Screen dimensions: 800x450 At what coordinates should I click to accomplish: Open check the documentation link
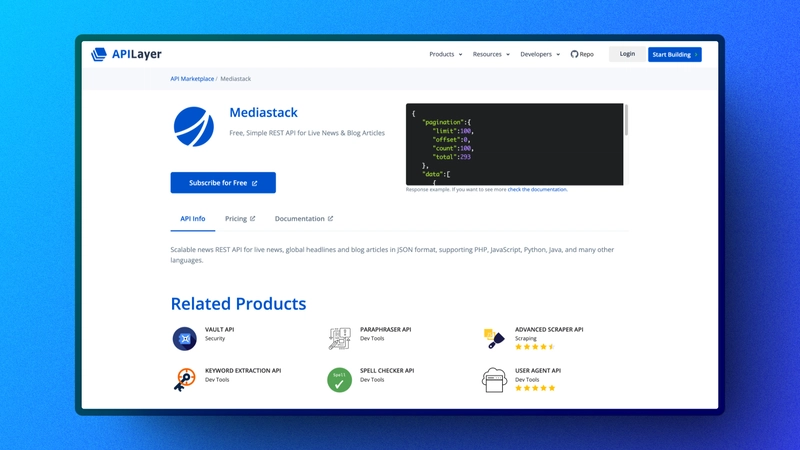(x=537, y=189)
